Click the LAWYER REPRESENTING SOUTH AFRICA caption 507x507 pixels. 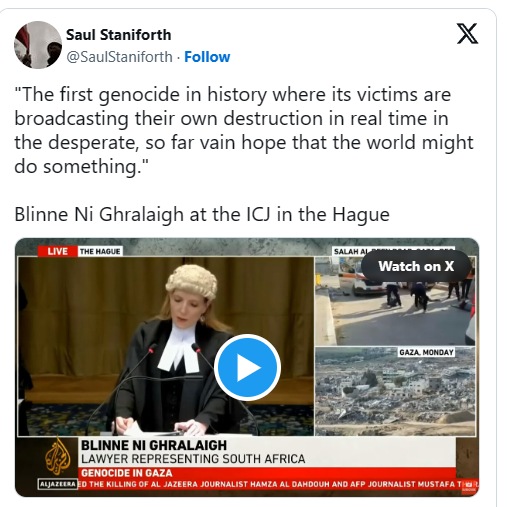[x=193, y=459]
